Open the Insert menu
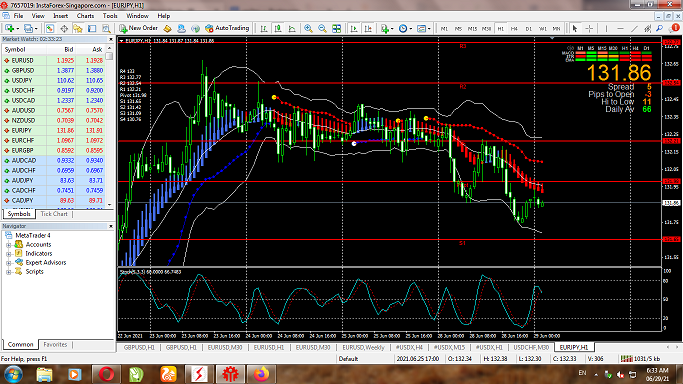The height and width of the screenshot is (384, 683). coord(61,16)
